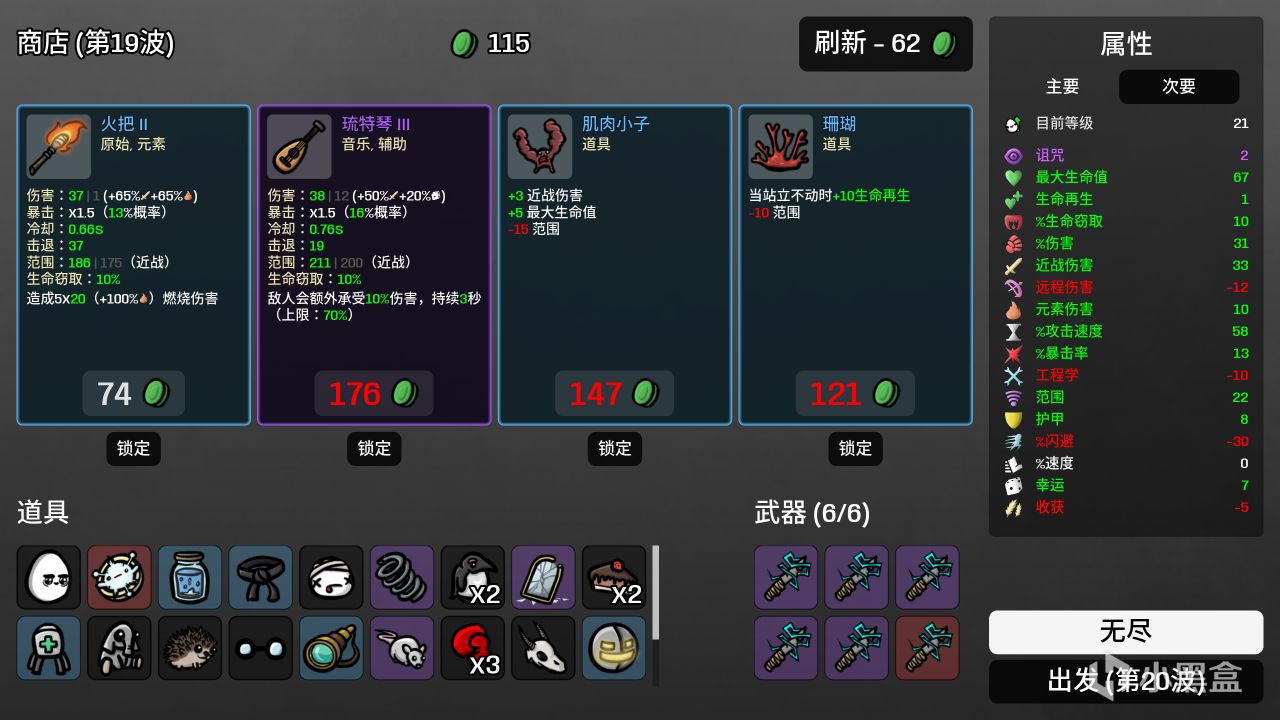Buy 火把 II for 74

tap(134, 394)
